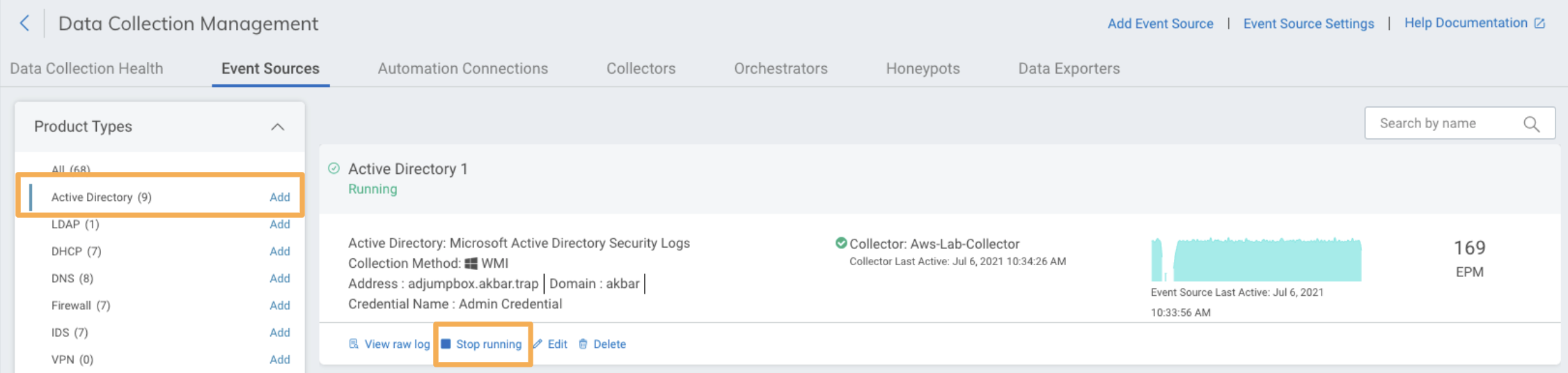The width and height of the screenshot is (1568, 373).
Task: Select the IDS (7) product type
Action: [70, 333]
